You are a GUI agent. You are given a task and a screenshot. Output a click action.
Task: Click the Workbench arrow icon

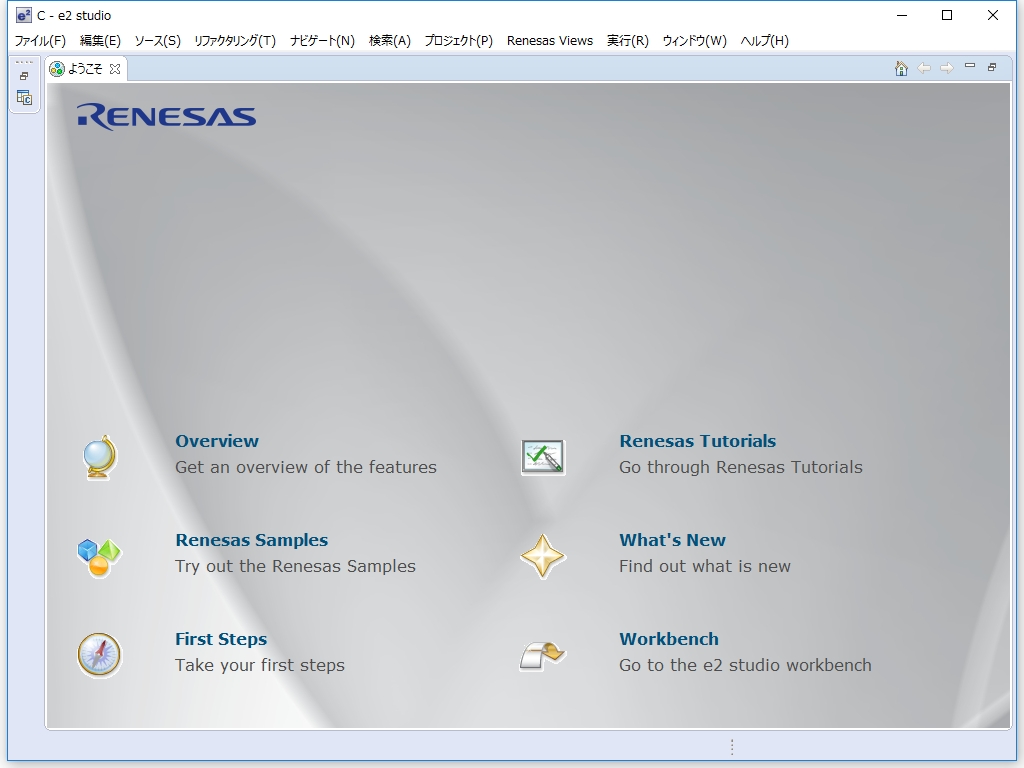click(543, 655)
